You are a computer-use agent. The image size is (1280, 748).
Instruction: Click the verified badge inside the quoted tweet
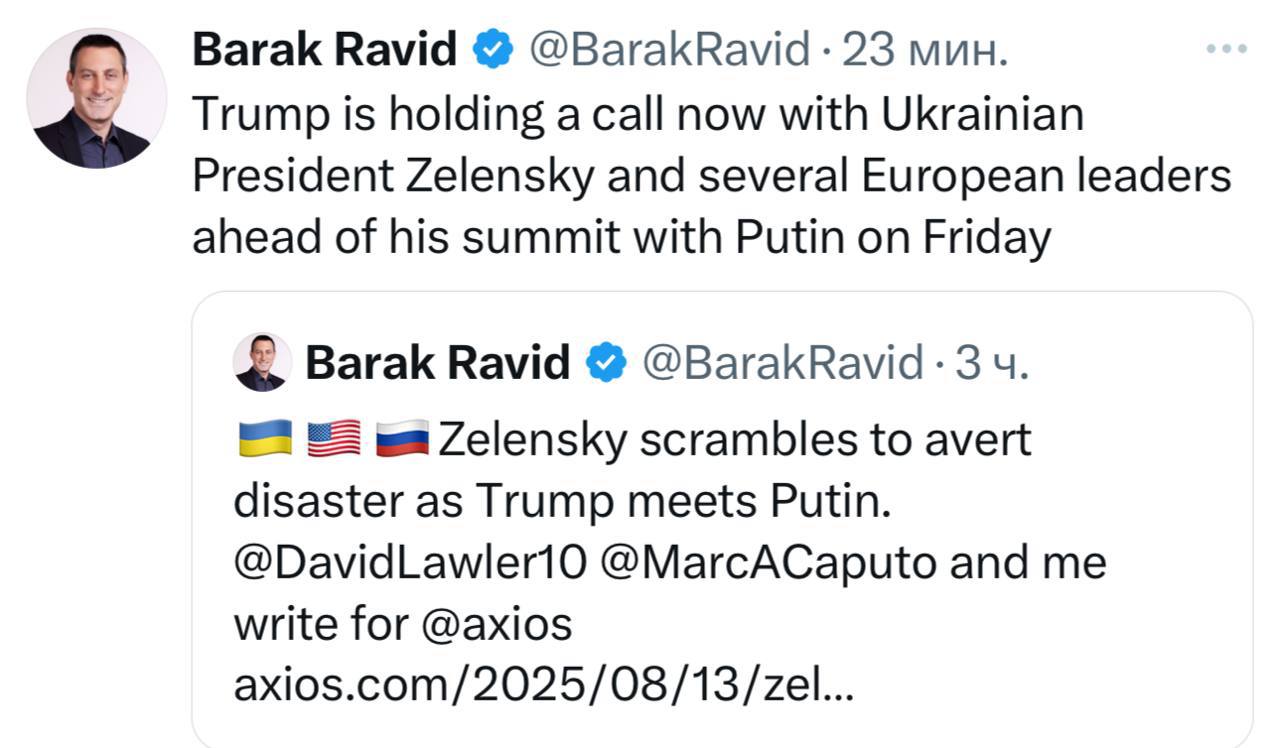click(x=605, y=362)
